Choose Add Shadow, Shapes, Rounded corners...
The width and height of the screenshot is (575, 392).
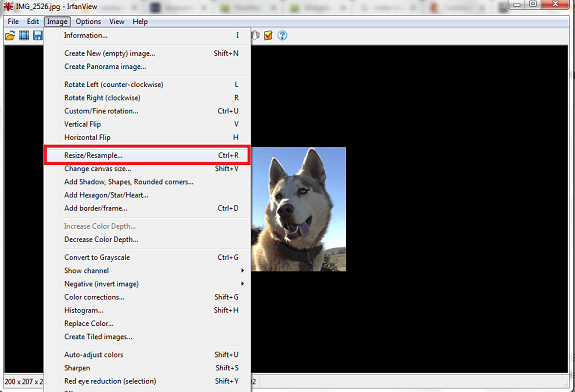[147, 182]
